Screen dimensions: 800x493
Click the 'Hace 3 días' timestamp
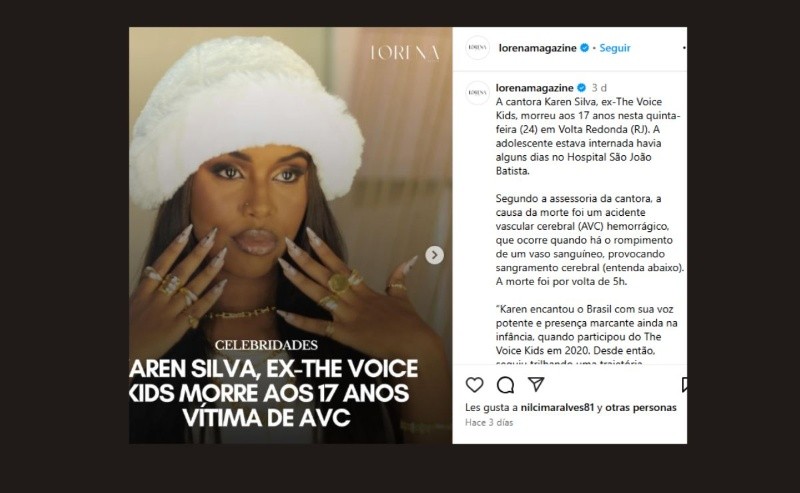click(489, 423)
